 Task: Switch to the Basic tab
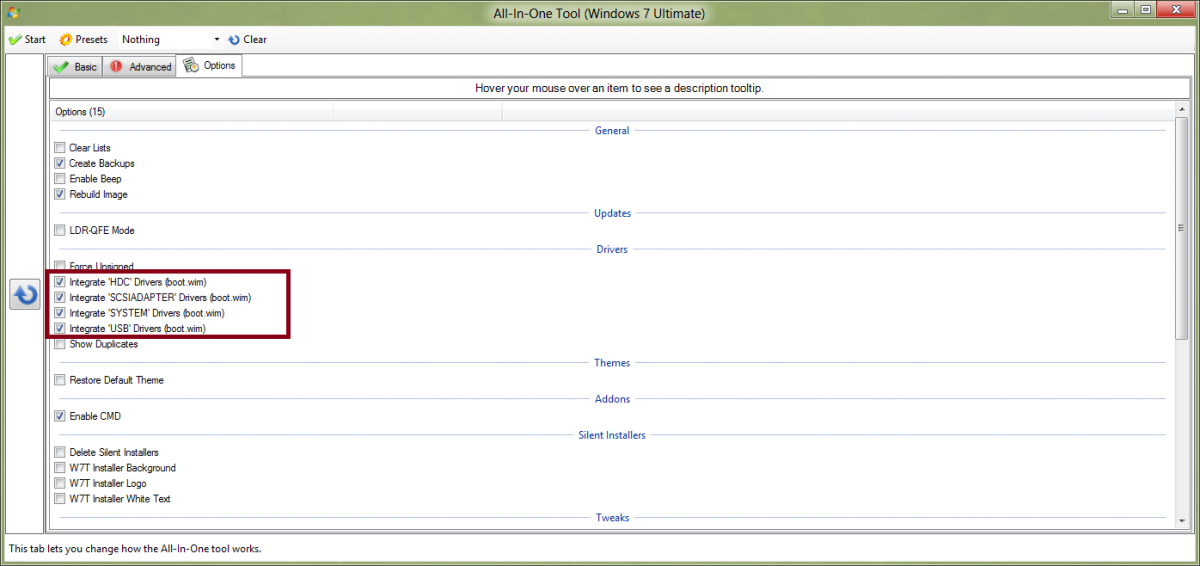(x=75, y=66)
